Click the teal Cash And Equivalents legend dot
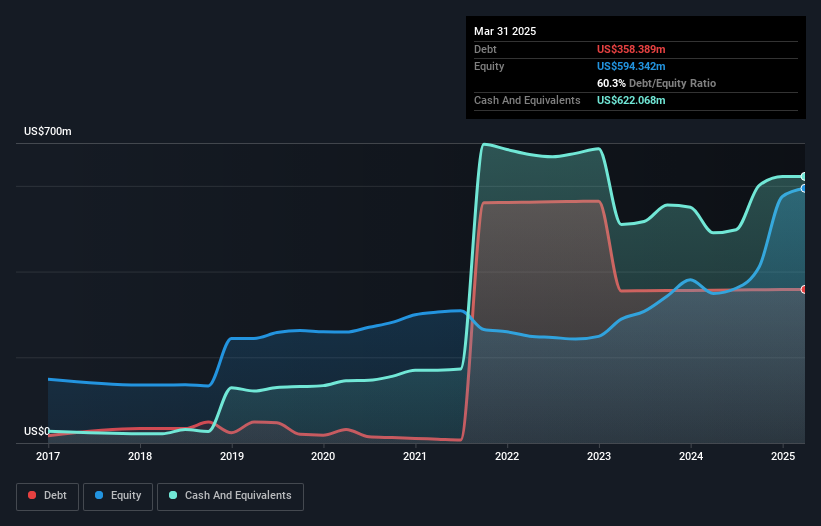This screenshot has height=526, width=821. tap(173, 495)
